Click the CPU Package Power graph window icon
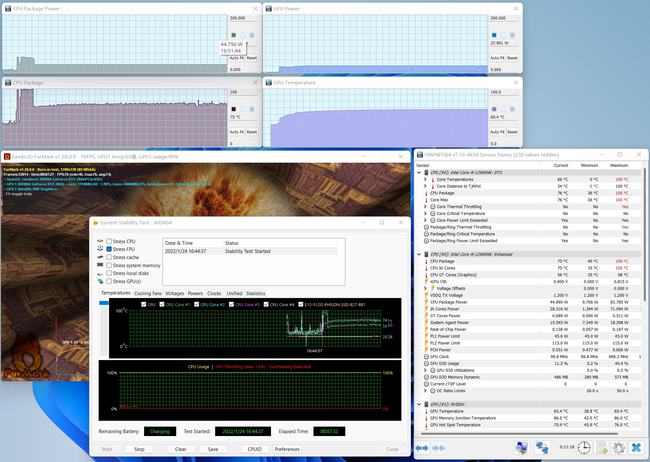 click(8, 8)
